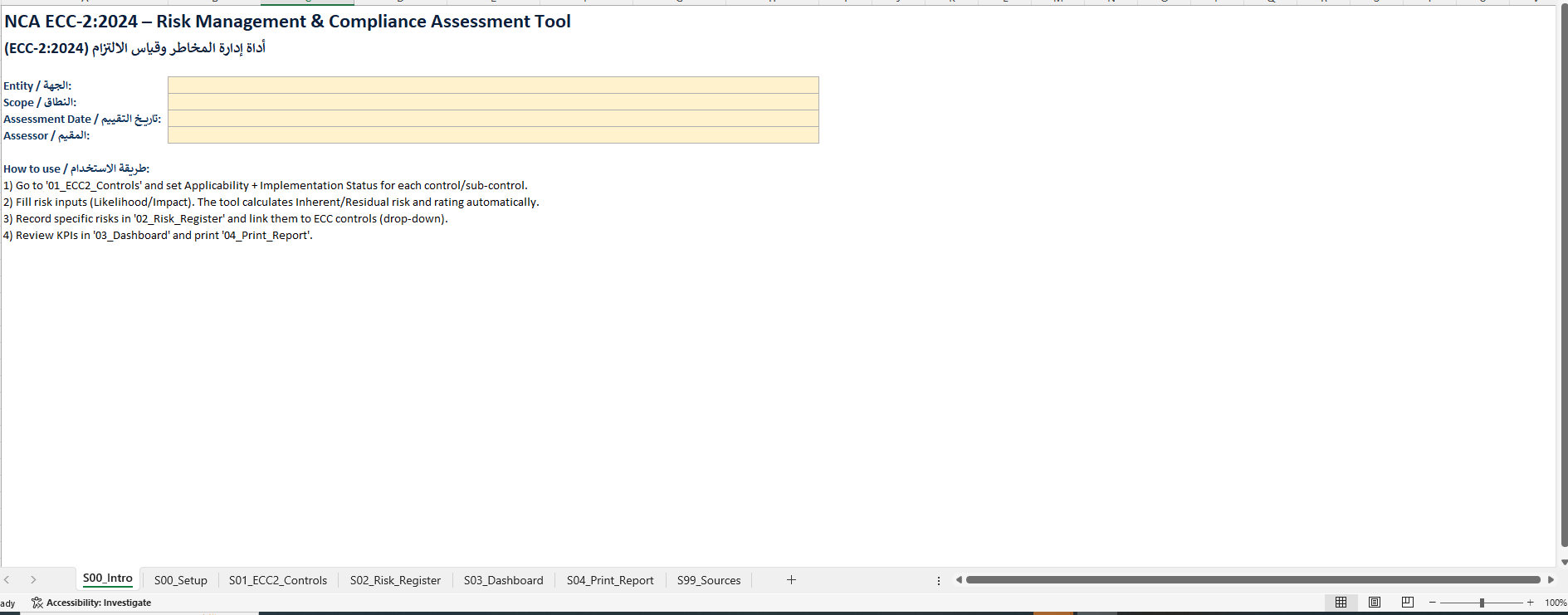Open the S04_Print_Report sheet tab
This screenshot has height=615, width=1568.
pos(610,580)
